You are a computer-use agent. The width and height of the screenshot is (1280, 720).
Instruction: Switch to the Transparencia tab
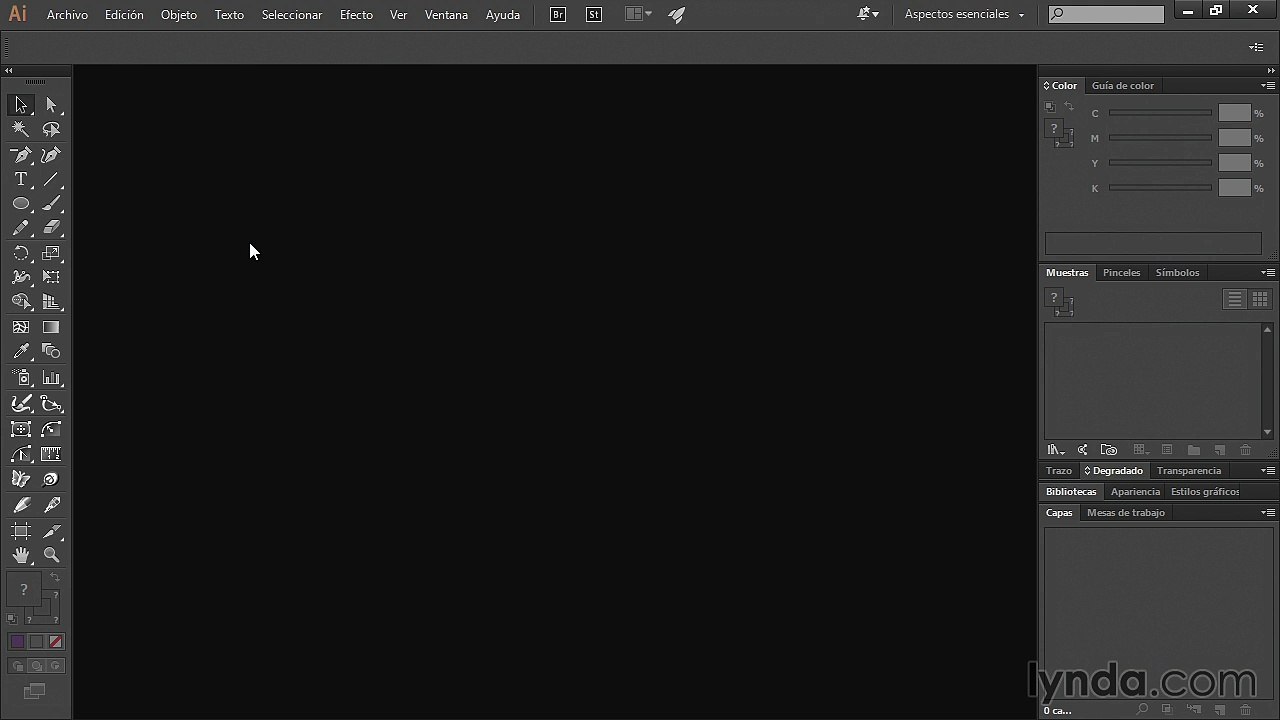(1189, 471)
